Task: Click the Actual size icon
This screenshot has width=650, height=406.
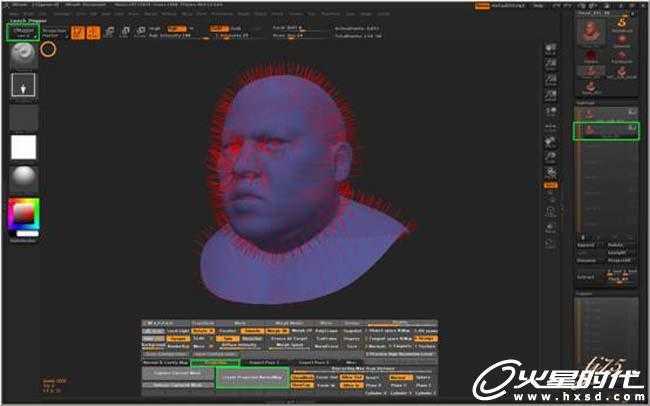Action: tap(551, 80)
